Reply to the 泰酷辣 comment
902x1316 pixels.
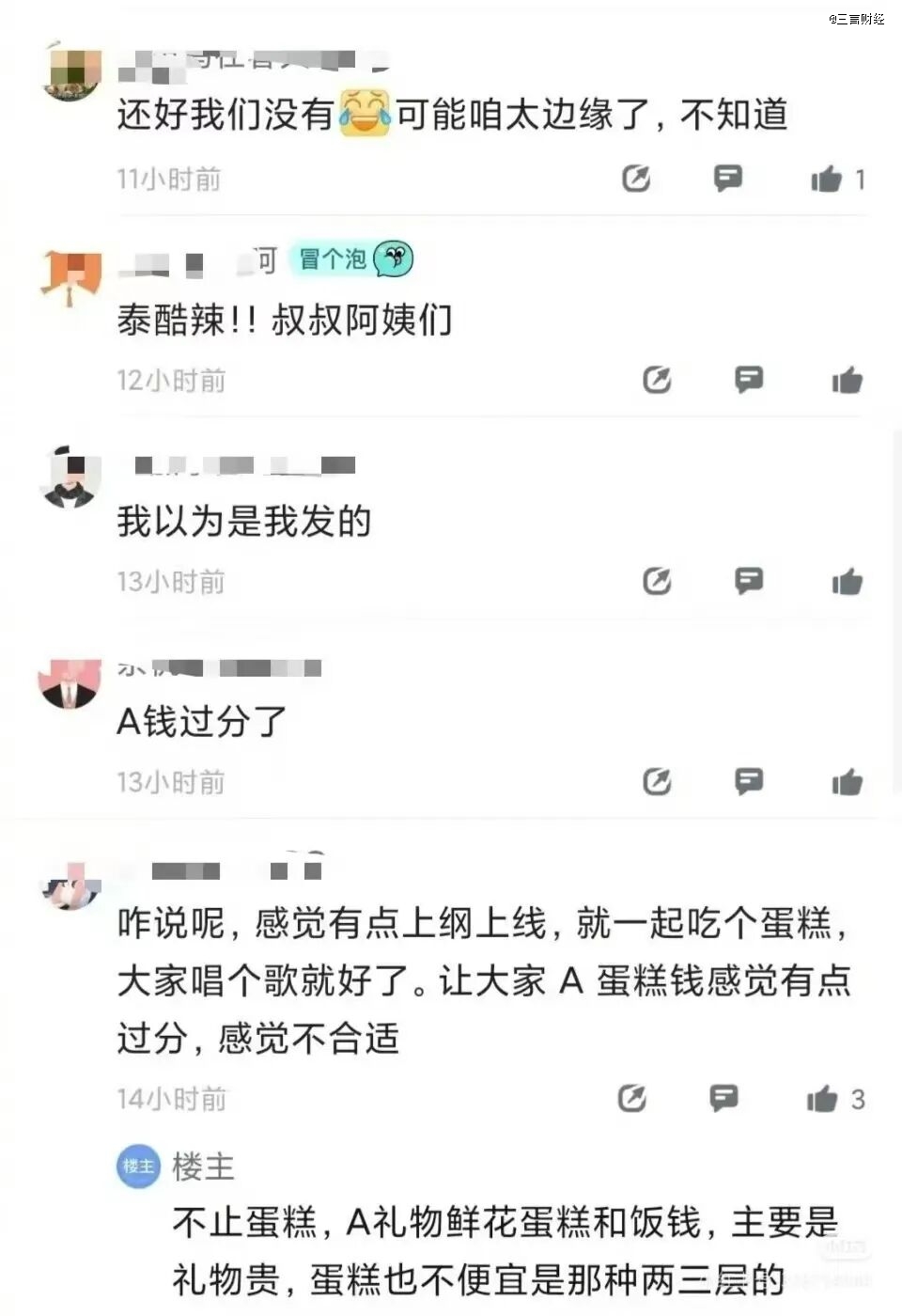click(x=749, y=380)
